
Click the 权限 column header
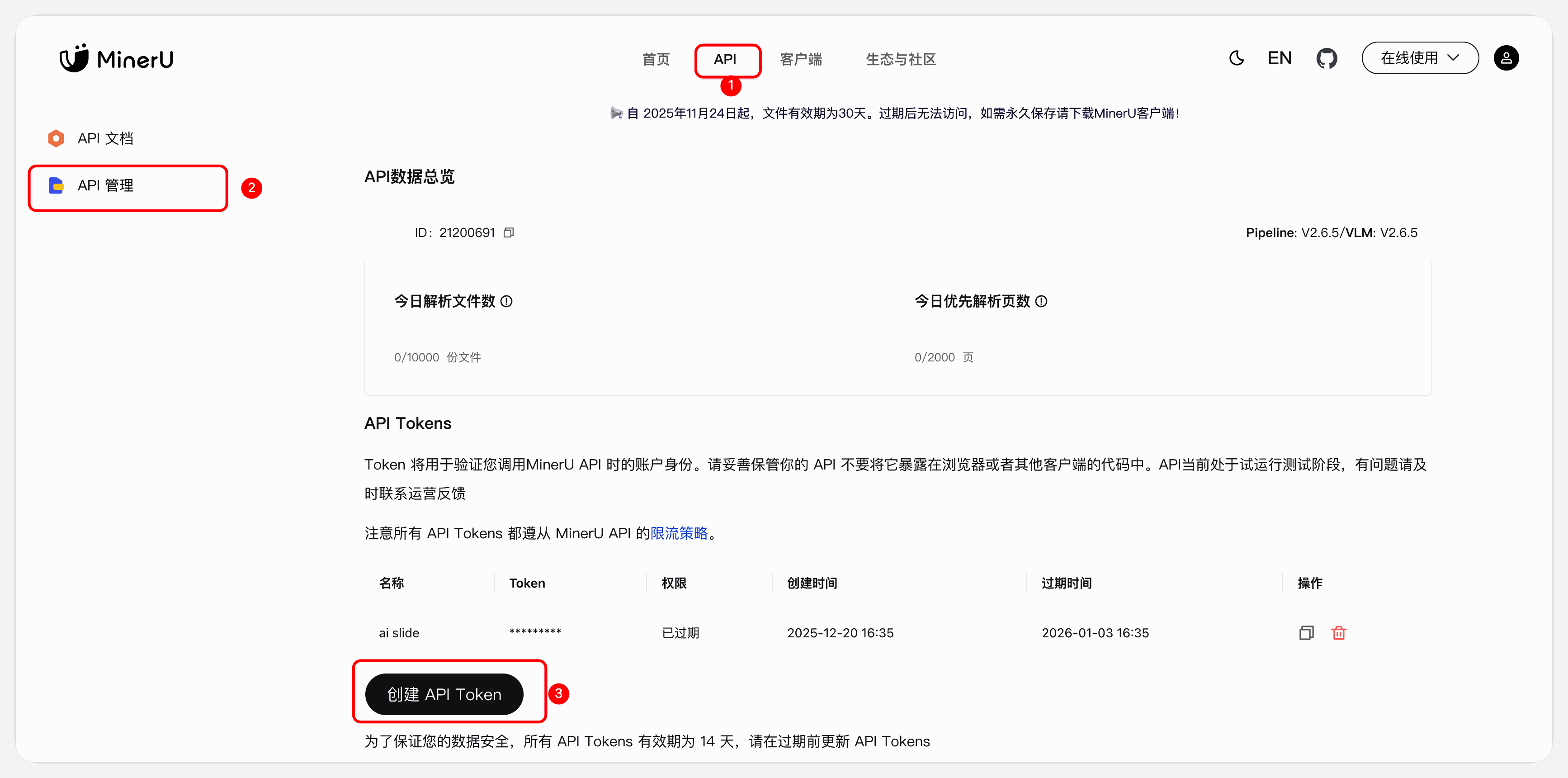tap(674, 583)
